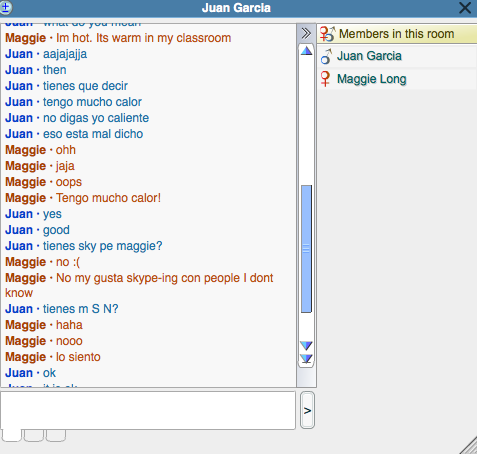Image resolution: width=477 pixels, height=454 pixels.
Task: Select the Members in this room header
Action: pos(398,34)
